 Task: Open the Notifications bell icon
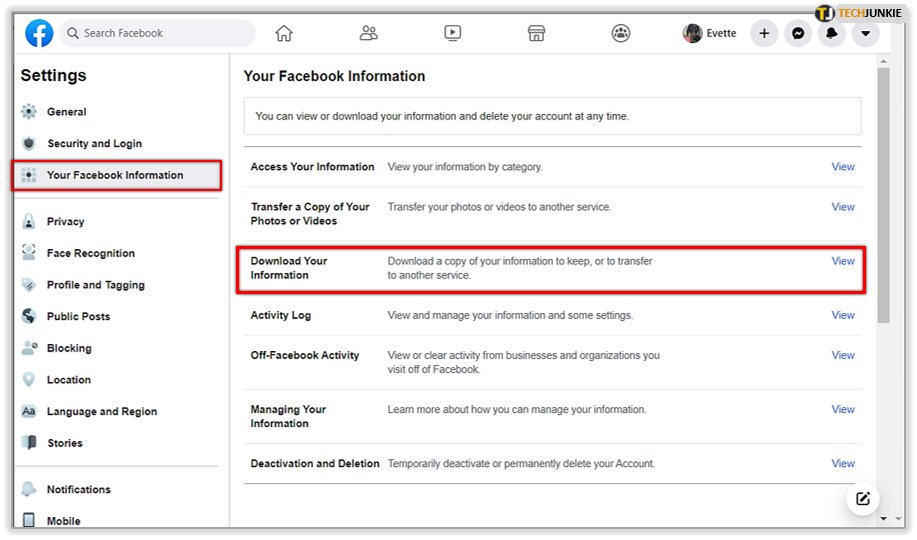point(832,33)
